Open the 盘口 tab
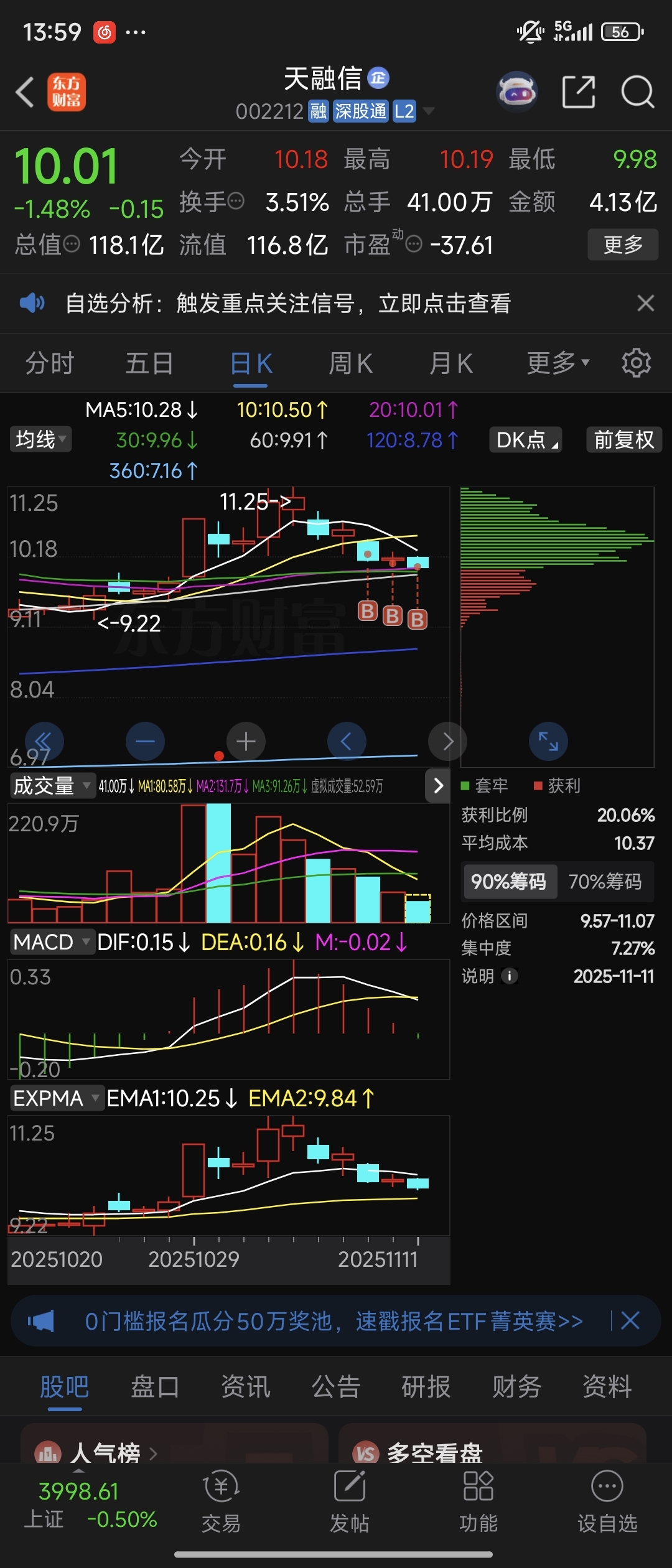 (155, 1387)
